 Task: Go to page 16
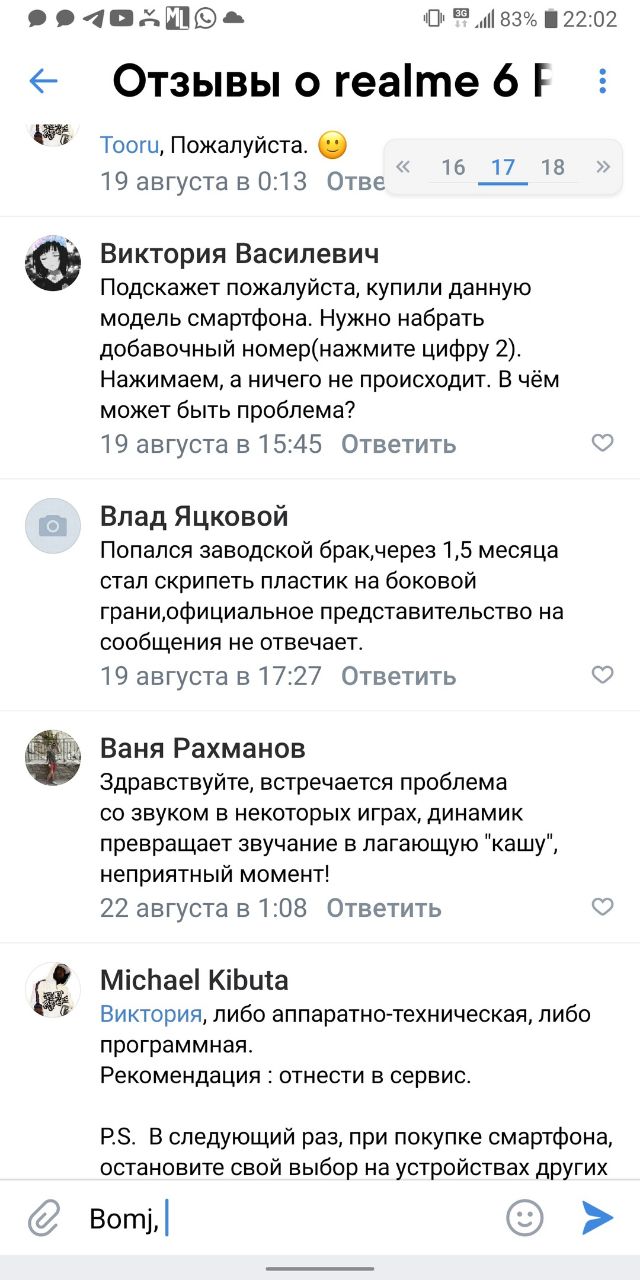click(453, 167)
